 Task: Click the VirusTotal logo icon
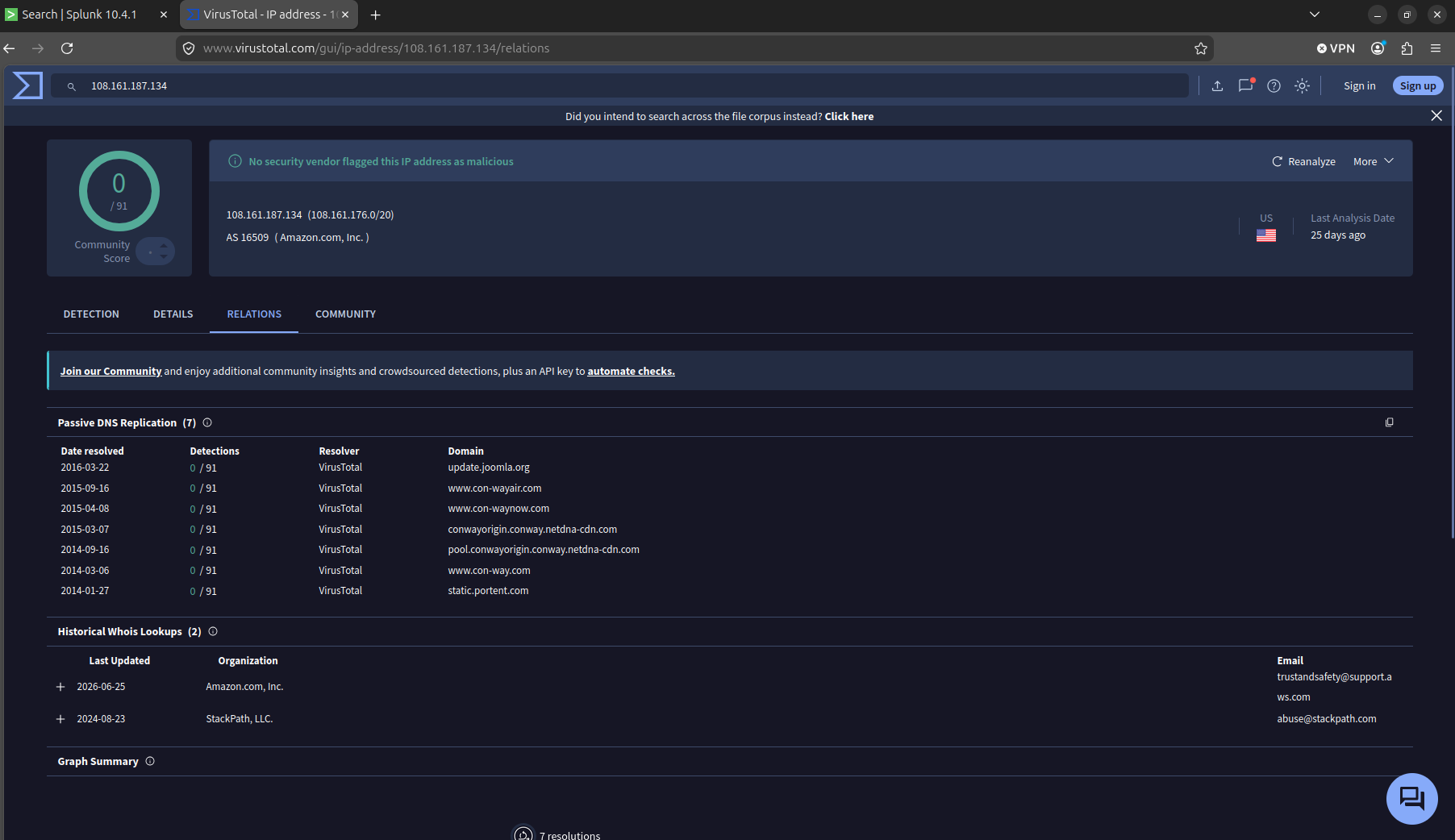click(27, 85)
